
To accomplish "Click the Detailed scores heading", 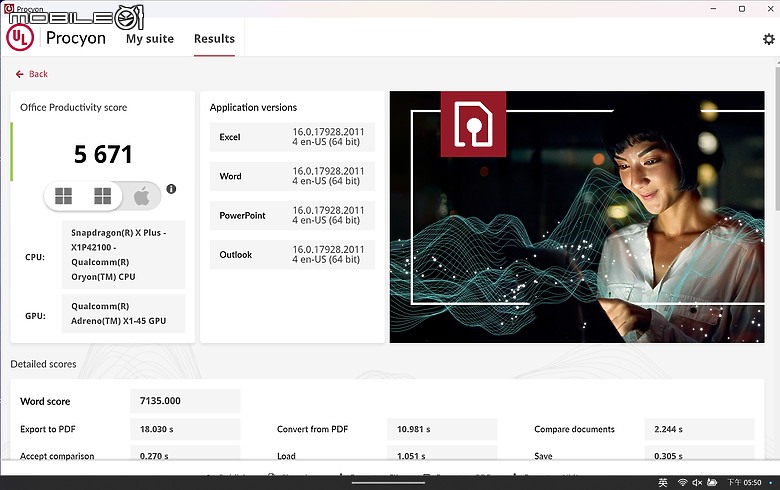I will click(x=43, y=364).
